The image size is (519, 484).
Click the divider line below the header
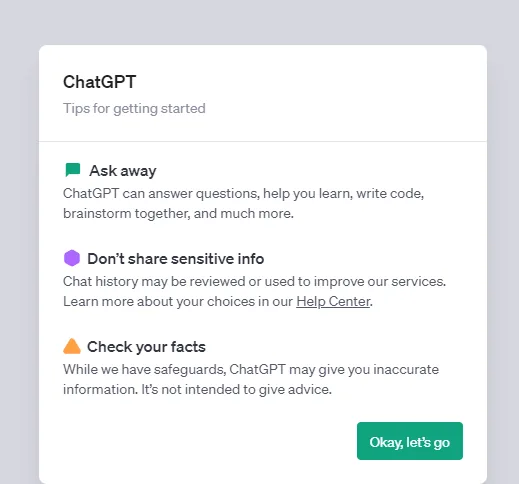(x=263, y=141)
